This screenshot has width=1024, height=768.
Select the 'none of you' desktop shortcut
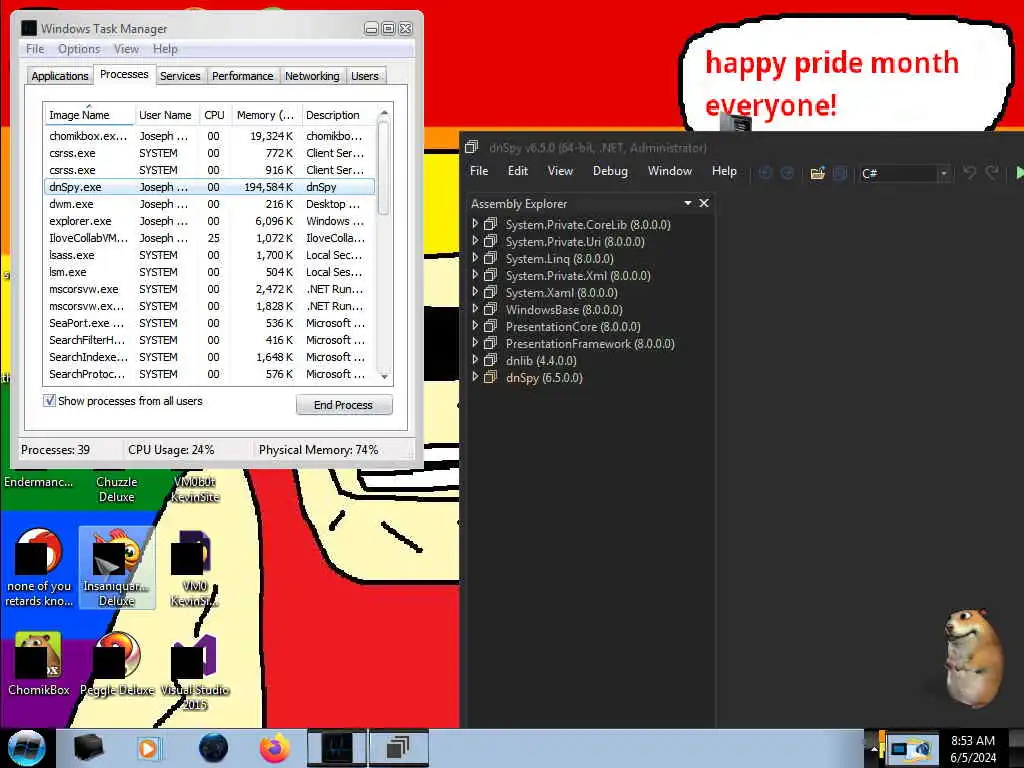[39, 568]
